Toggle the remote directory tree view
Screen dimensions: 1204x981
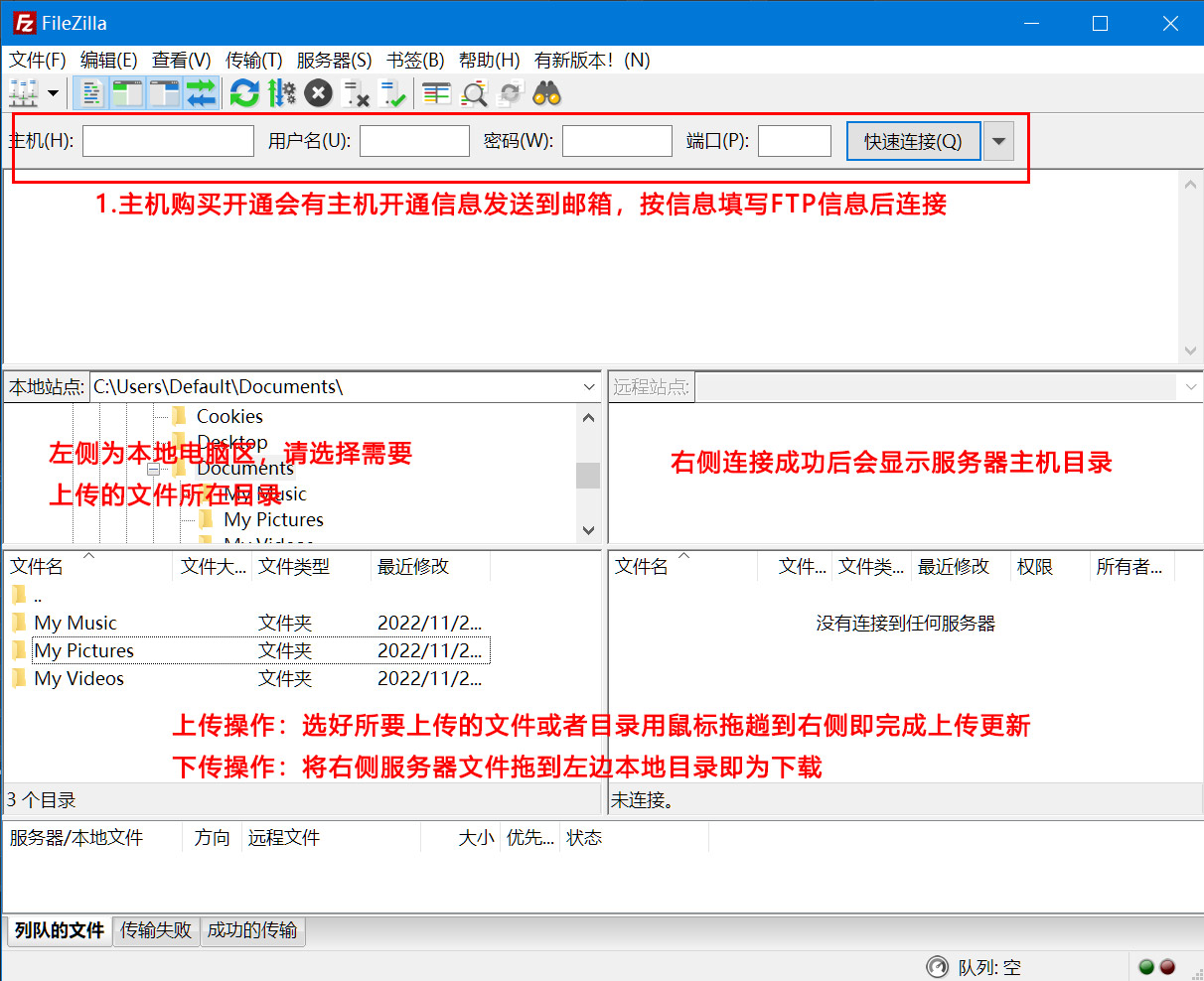[x=164, y=94]
